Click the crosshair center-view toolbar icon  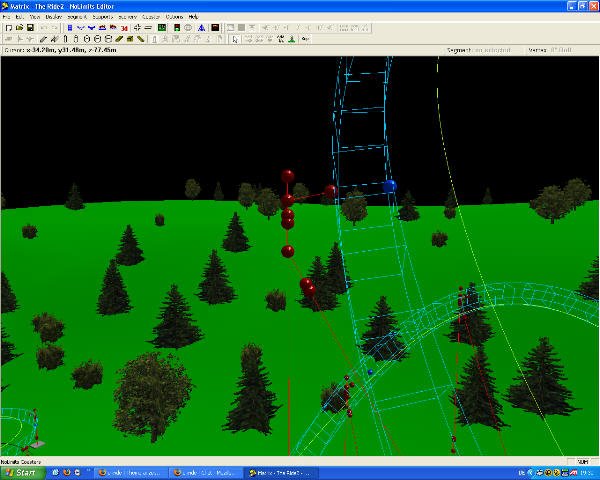137,28
